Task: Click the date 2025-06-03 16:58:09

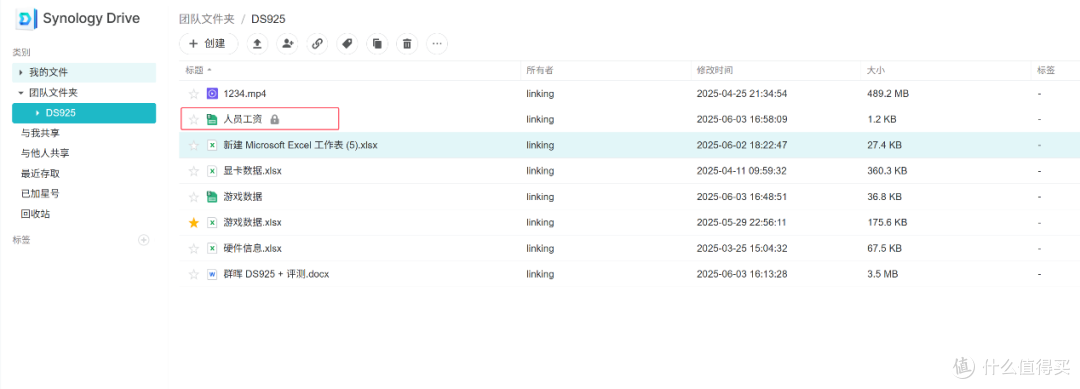Action: click(x=742, y=119)
